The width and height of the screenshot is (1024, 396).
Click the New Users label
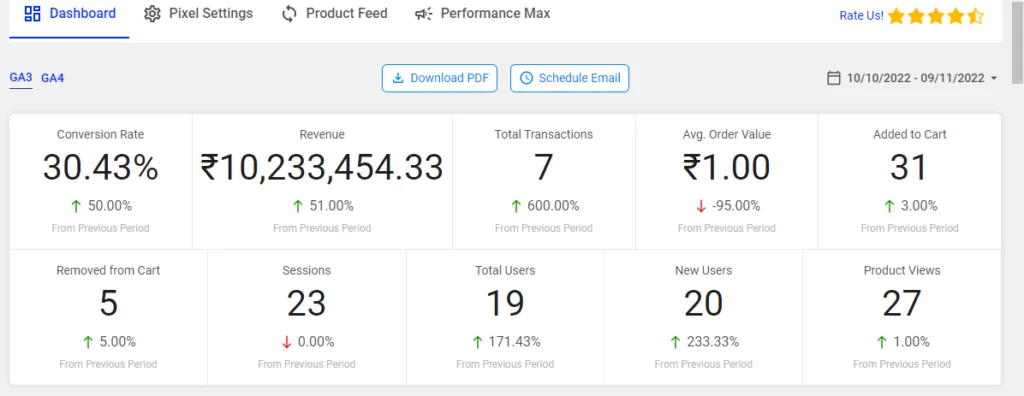[703, 271]
